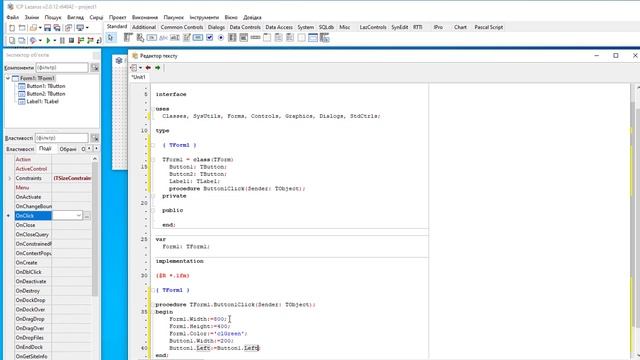Pause the running program
Image resolution: width=640 pixels, height=360 pixels.
[x=62, y=40]
